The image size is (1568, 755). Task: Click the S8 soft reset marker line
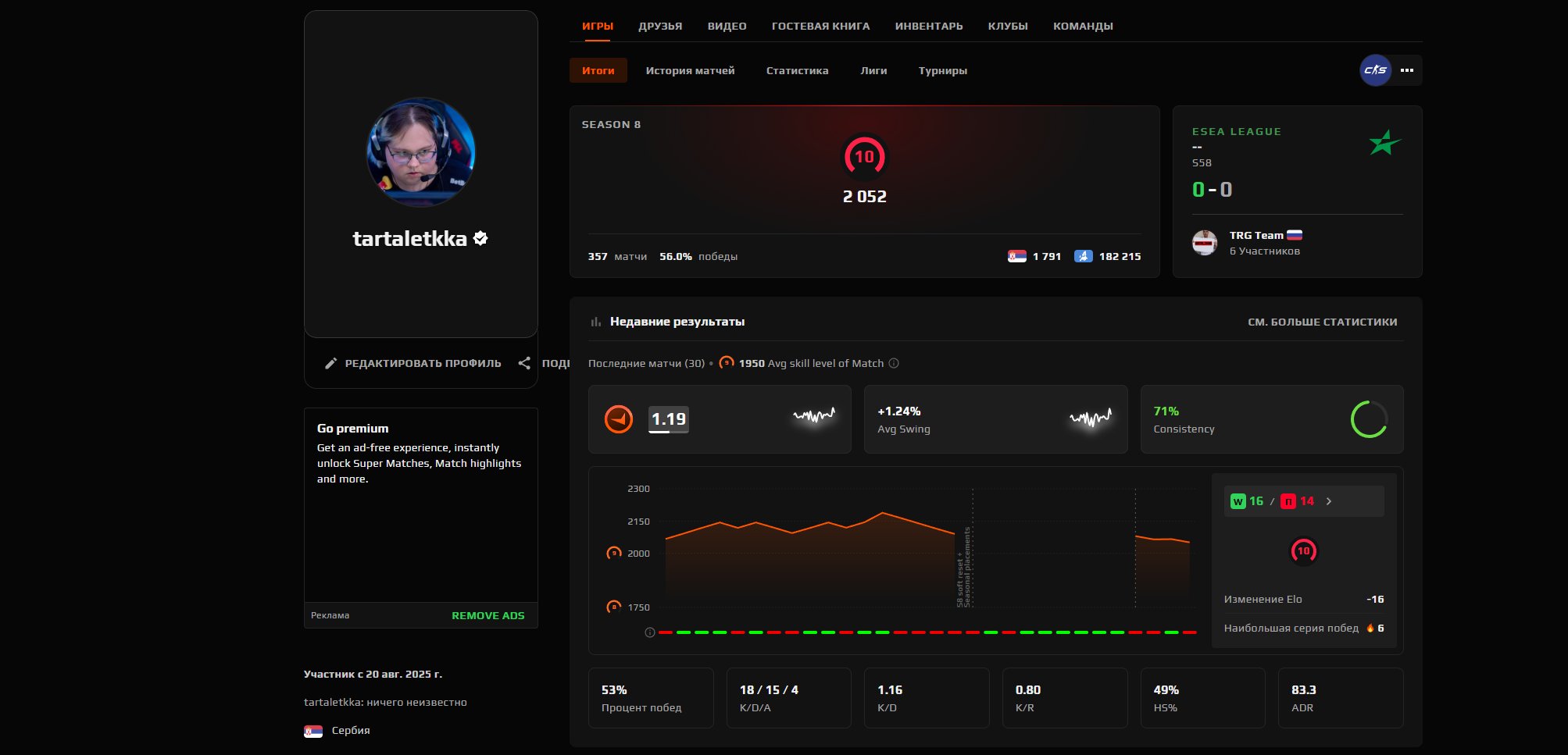click(x=973, y=548)
